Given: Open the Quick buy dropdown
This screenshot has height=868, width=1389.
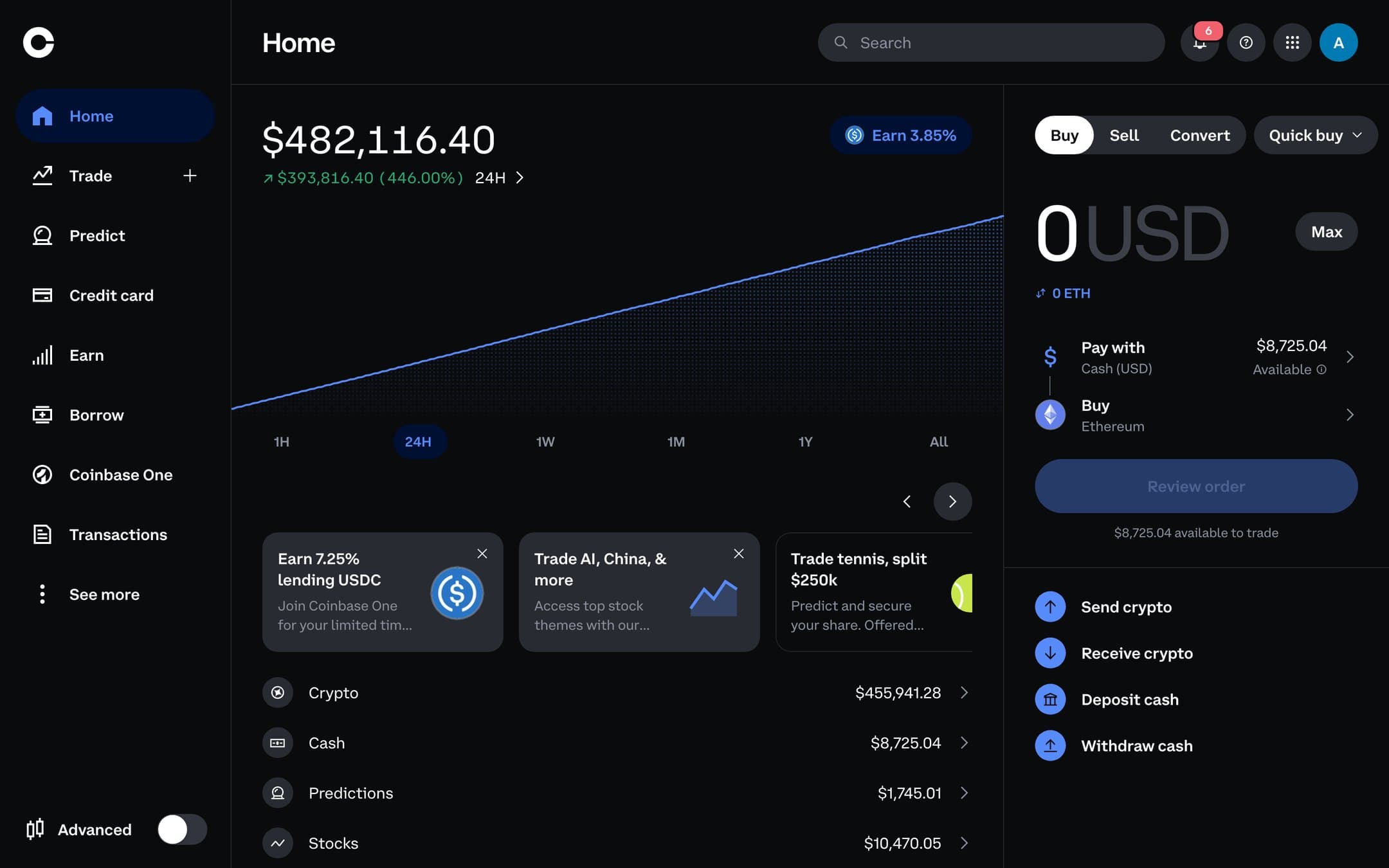Looking at the screenshot, I should pos(1316,135).
